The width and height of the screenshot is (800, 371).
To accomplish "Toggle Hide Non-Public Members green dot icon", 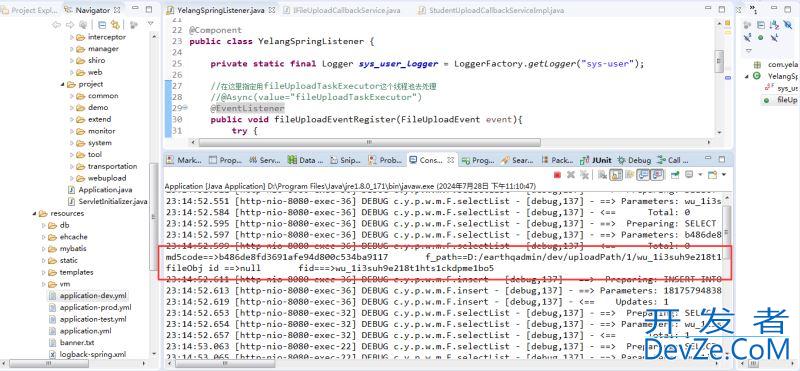I will point(760,37).
